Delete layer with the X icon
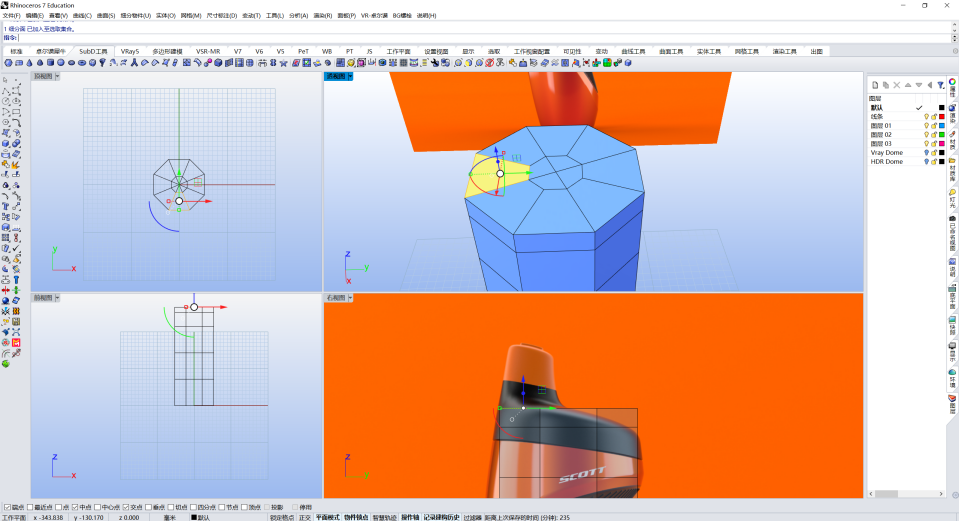 897,85
